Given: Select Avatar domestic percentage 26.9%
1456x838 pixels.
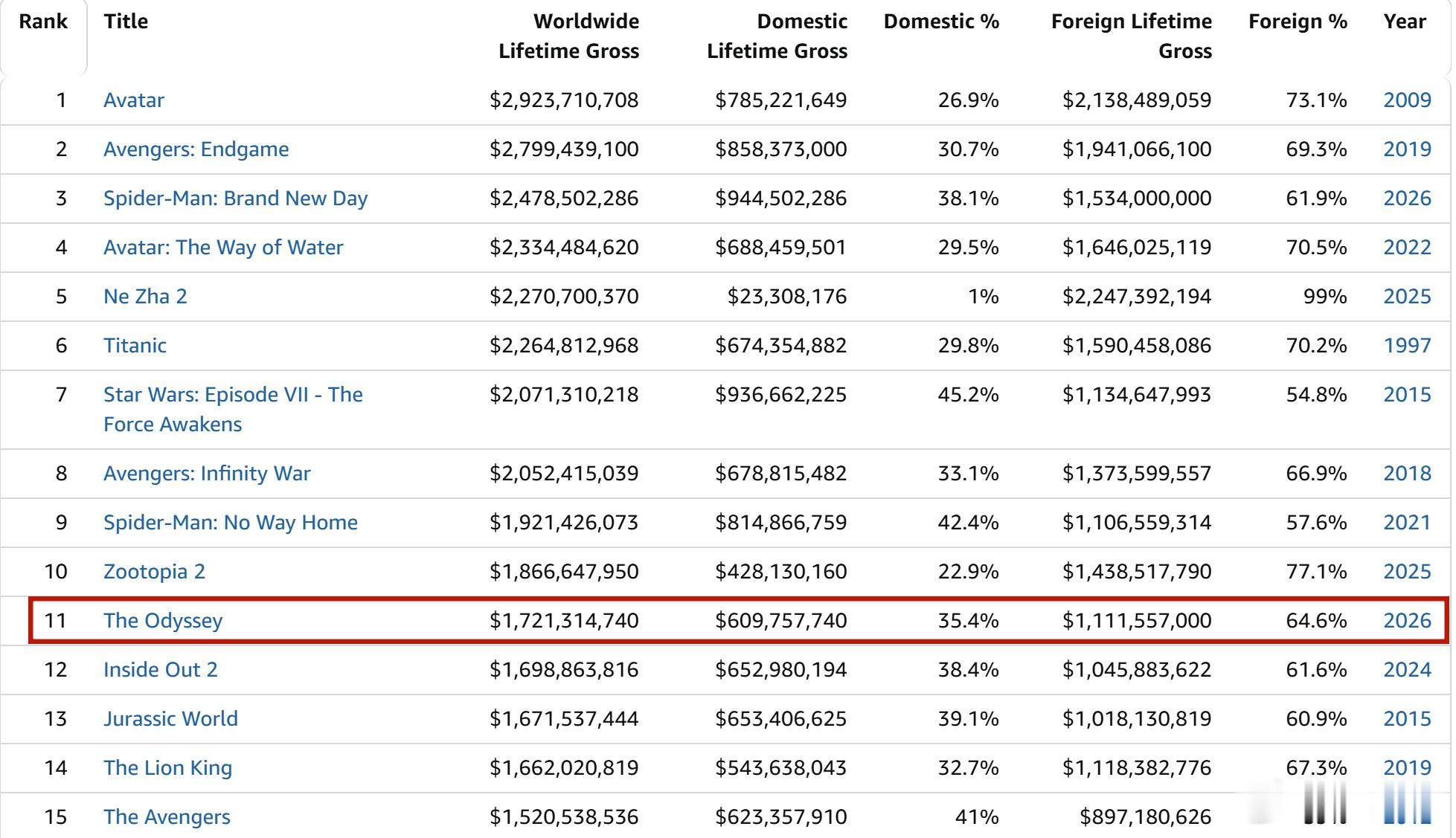Looking at the screenshot, I should tap(968, 100).
